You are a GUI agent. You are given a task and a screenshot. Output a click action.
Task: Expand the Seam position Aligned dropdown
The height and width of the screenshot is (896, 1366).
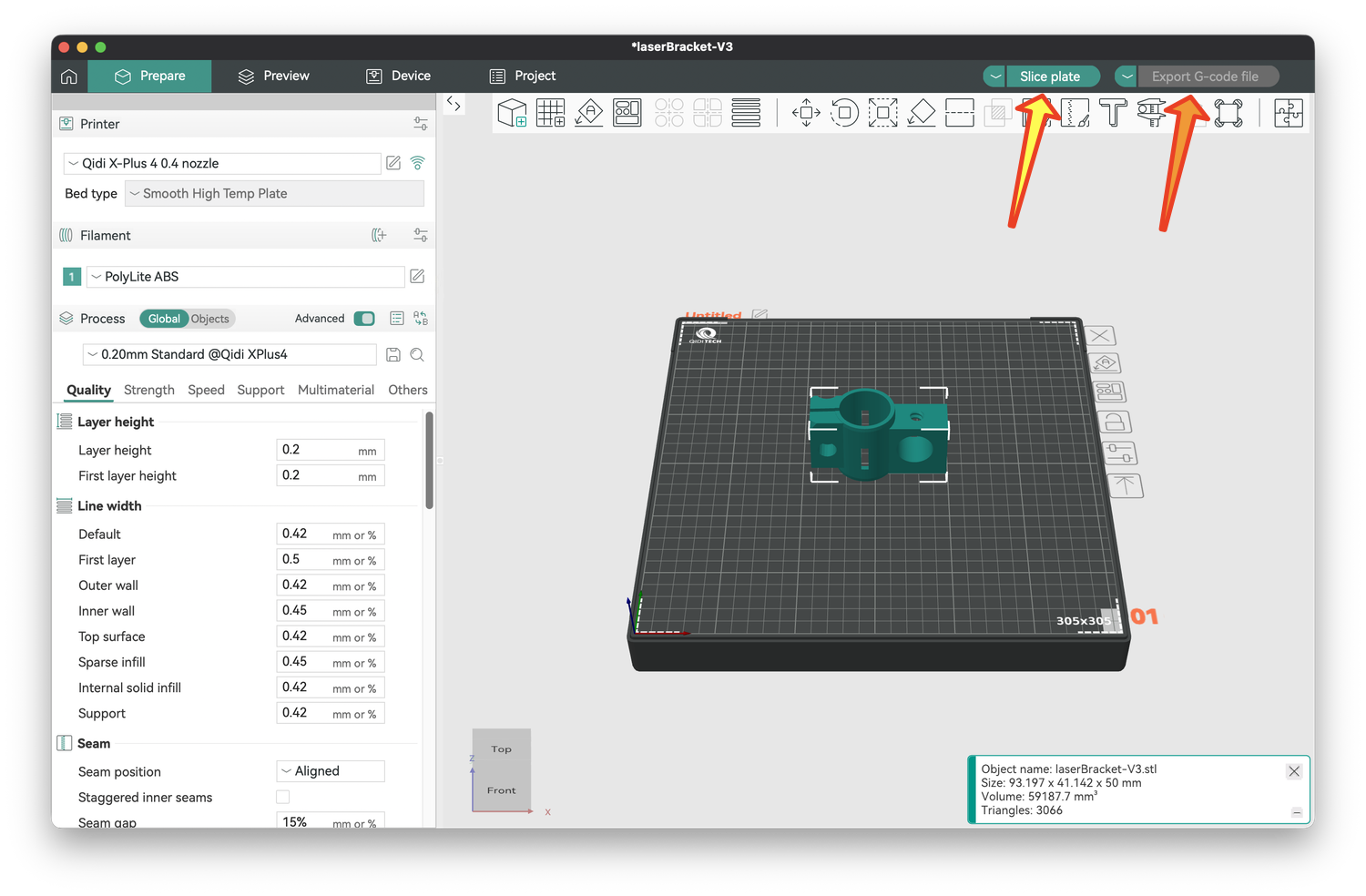click(331, 771)
